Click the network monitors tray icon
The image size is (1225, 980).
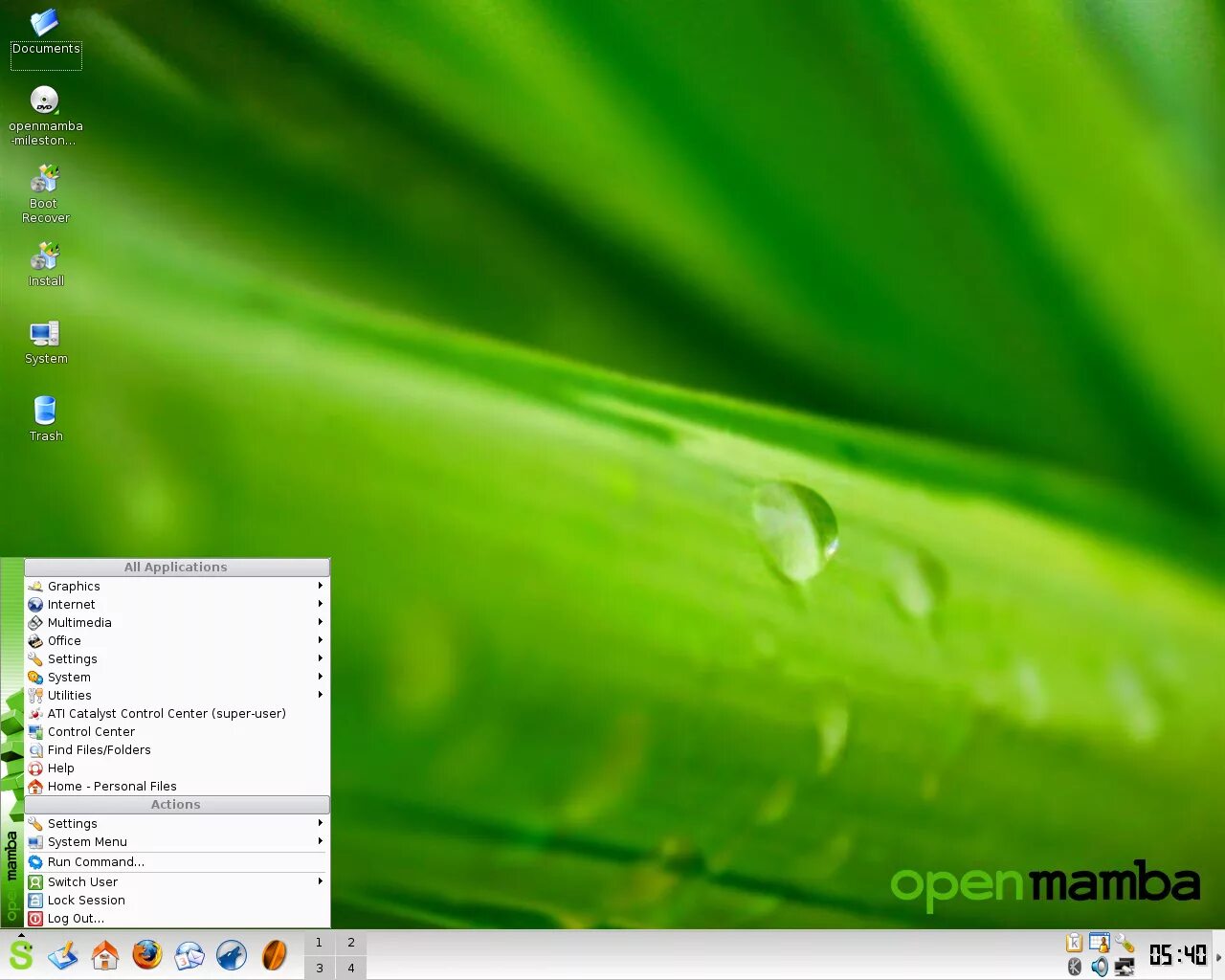(x=1125, y=967)
